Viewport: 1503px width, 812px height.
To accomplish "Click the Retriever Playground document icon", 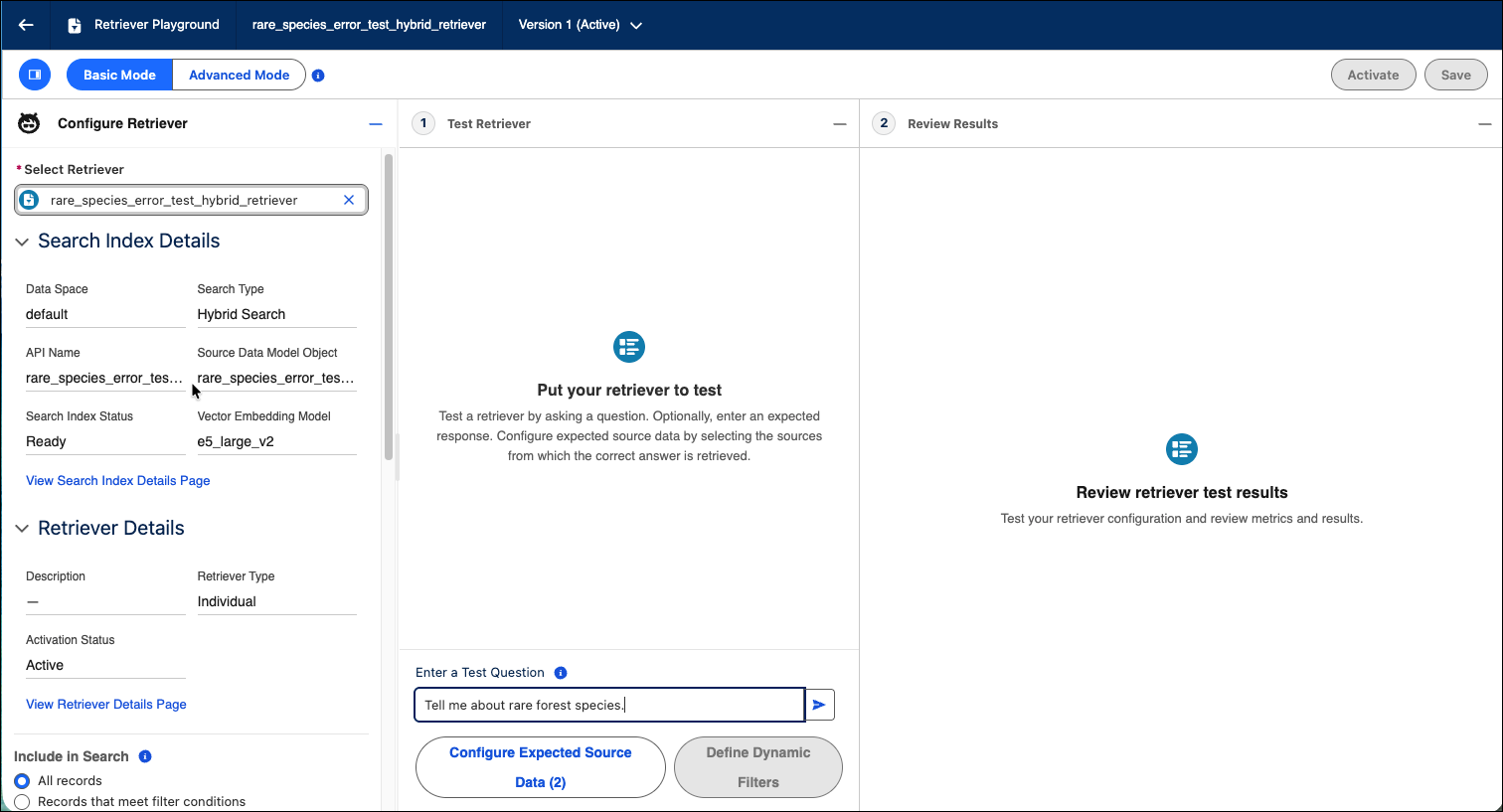I will coord(75,25).
